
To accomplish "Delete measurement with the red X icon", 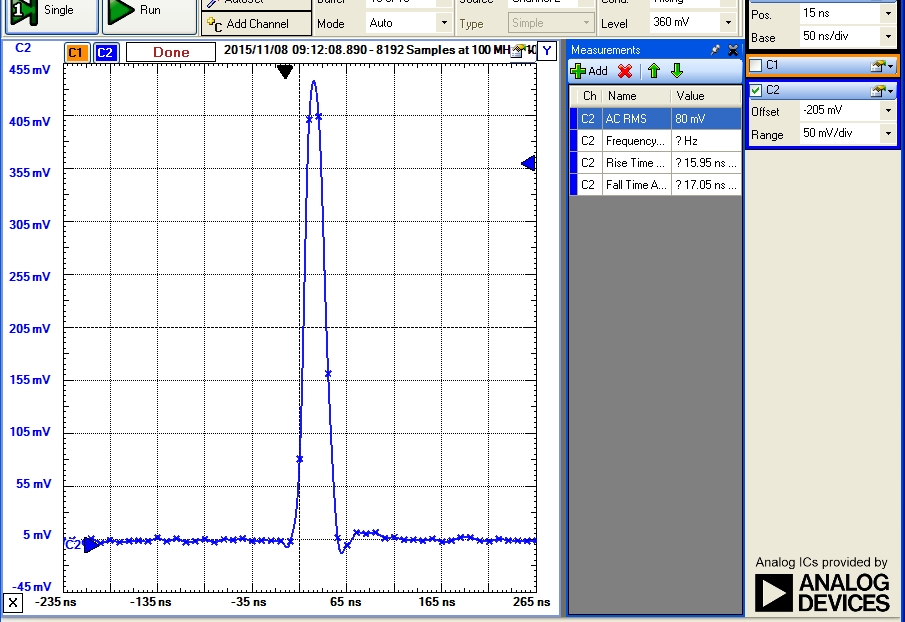I will tap(625, 71).
